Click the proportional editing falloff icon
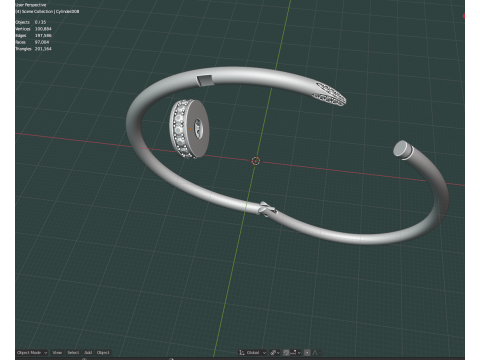The height and width of the screenshot is (360, 480). coord(316,352)
